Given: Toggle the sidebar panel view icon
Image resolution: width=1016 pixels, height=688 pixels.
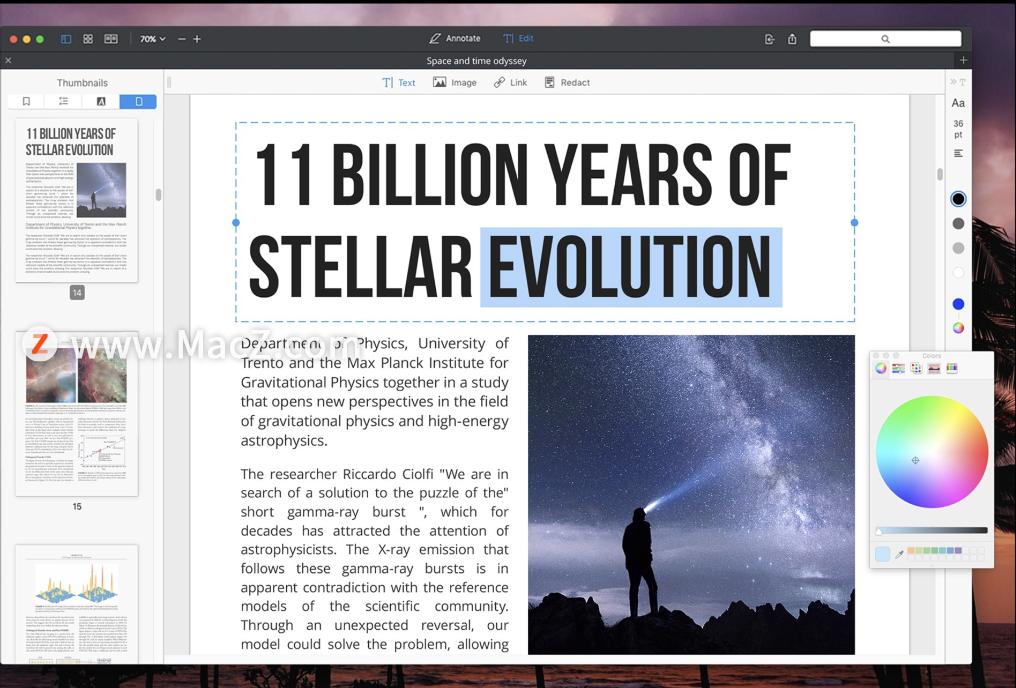Looking at the screenshot, I should [66, 39].
